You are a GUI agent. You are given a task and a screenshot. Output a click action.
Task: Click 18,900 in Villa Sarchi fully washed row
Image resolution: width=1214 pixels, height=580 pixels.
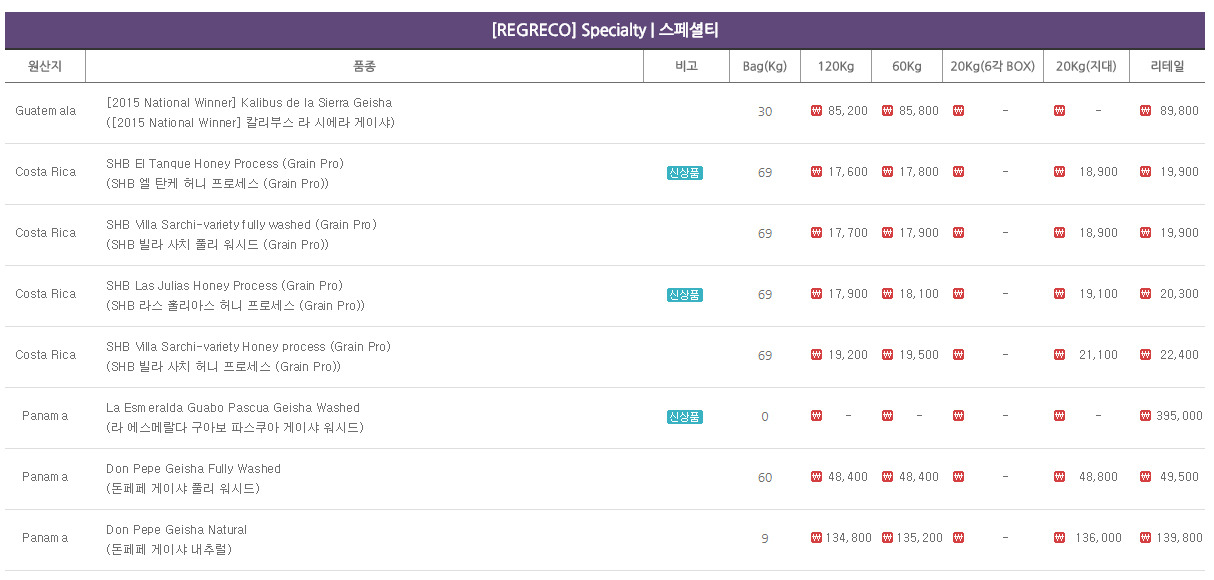pyautogui.click(x=1099, y=233)
